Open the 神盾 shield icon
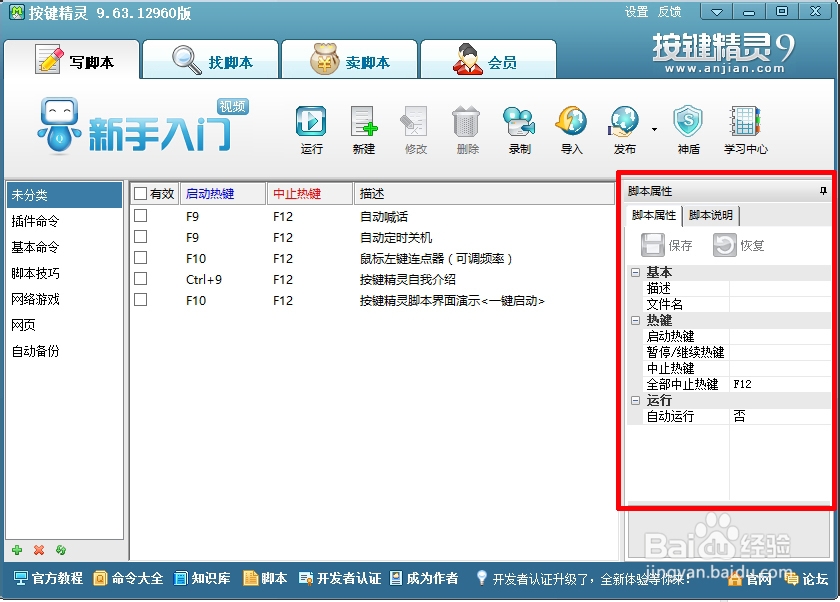840x602 pixels. click(688, 122)
